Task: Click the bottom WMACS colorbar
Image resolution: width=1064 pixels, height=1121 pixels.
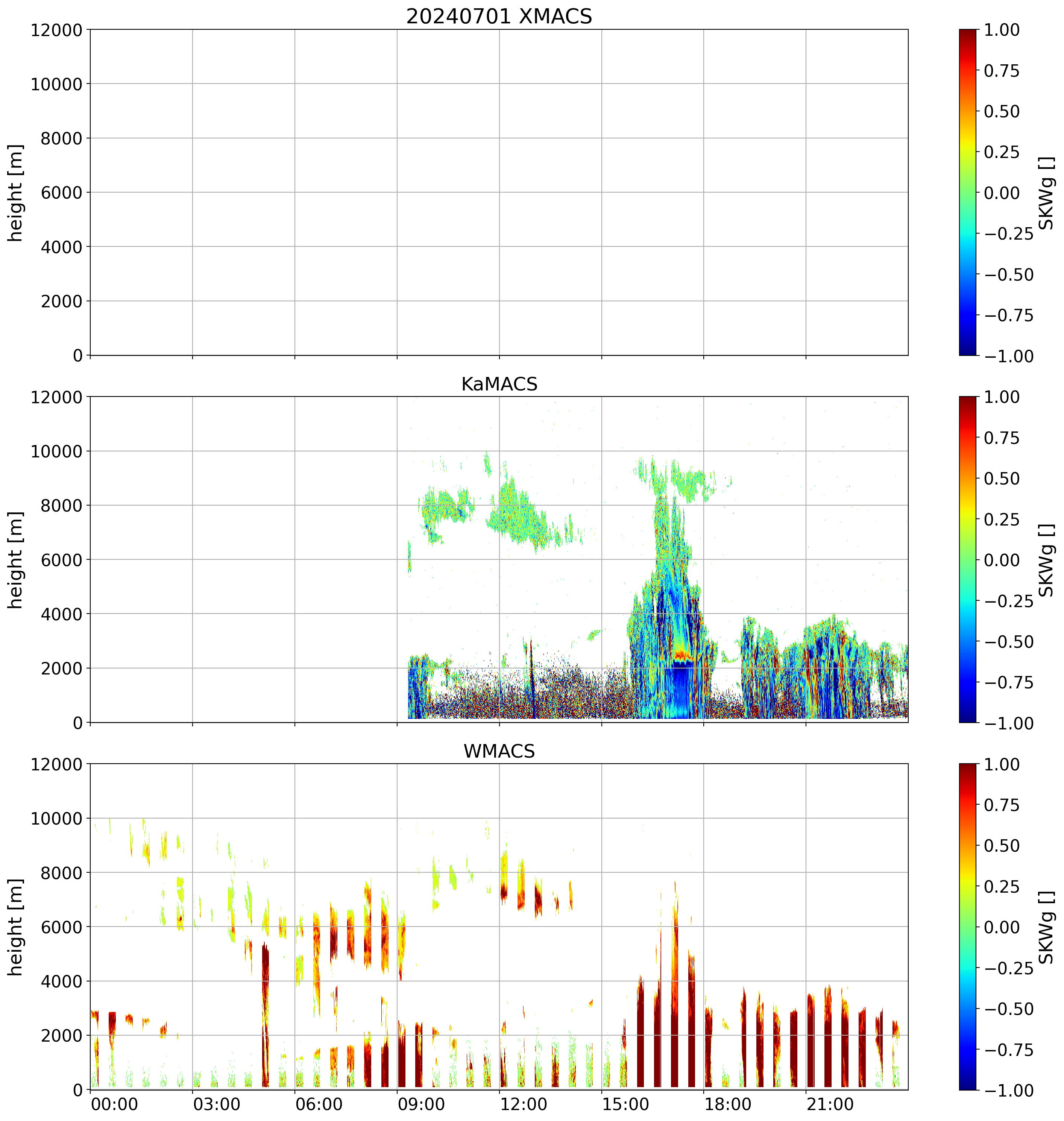Action: pyautogui.click(x=968, y=927)
